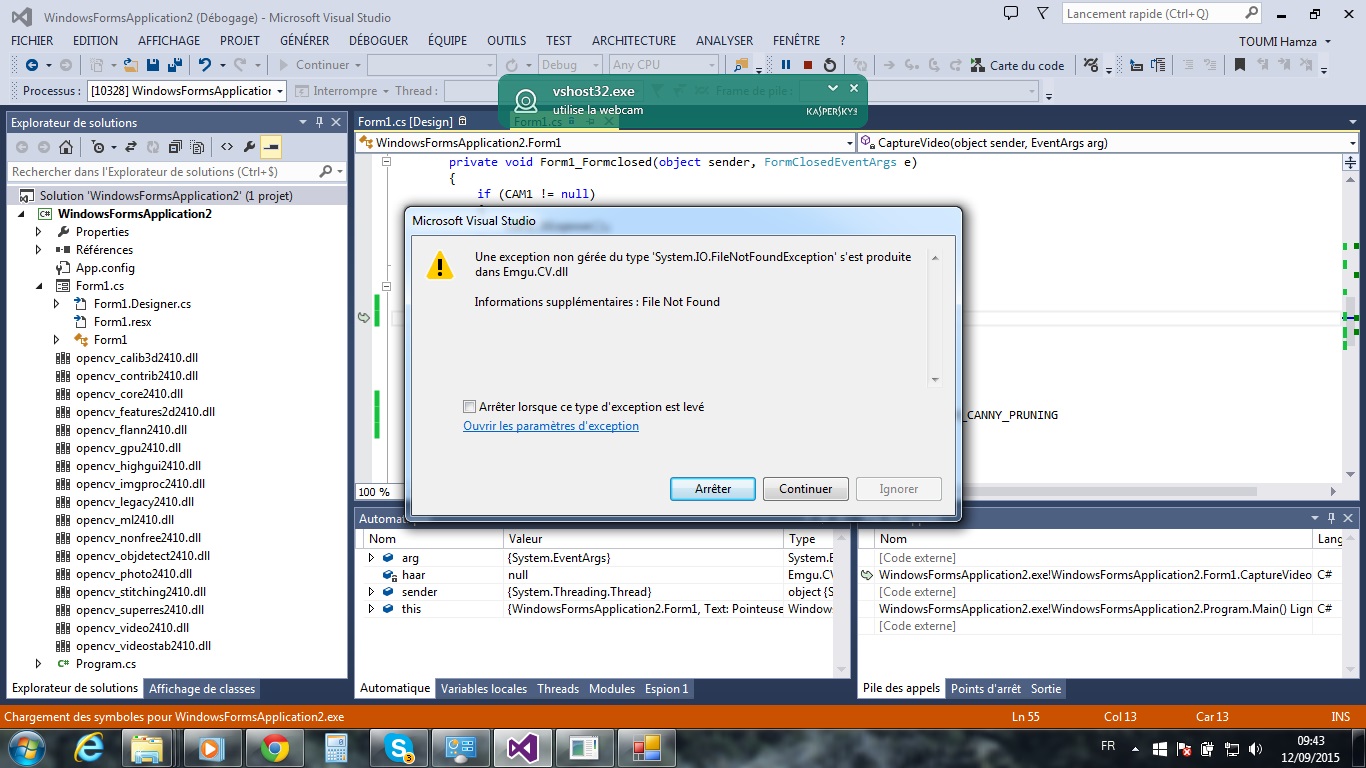Select opencv_core2410.dll in Solution Explorer

click(129, 394)
